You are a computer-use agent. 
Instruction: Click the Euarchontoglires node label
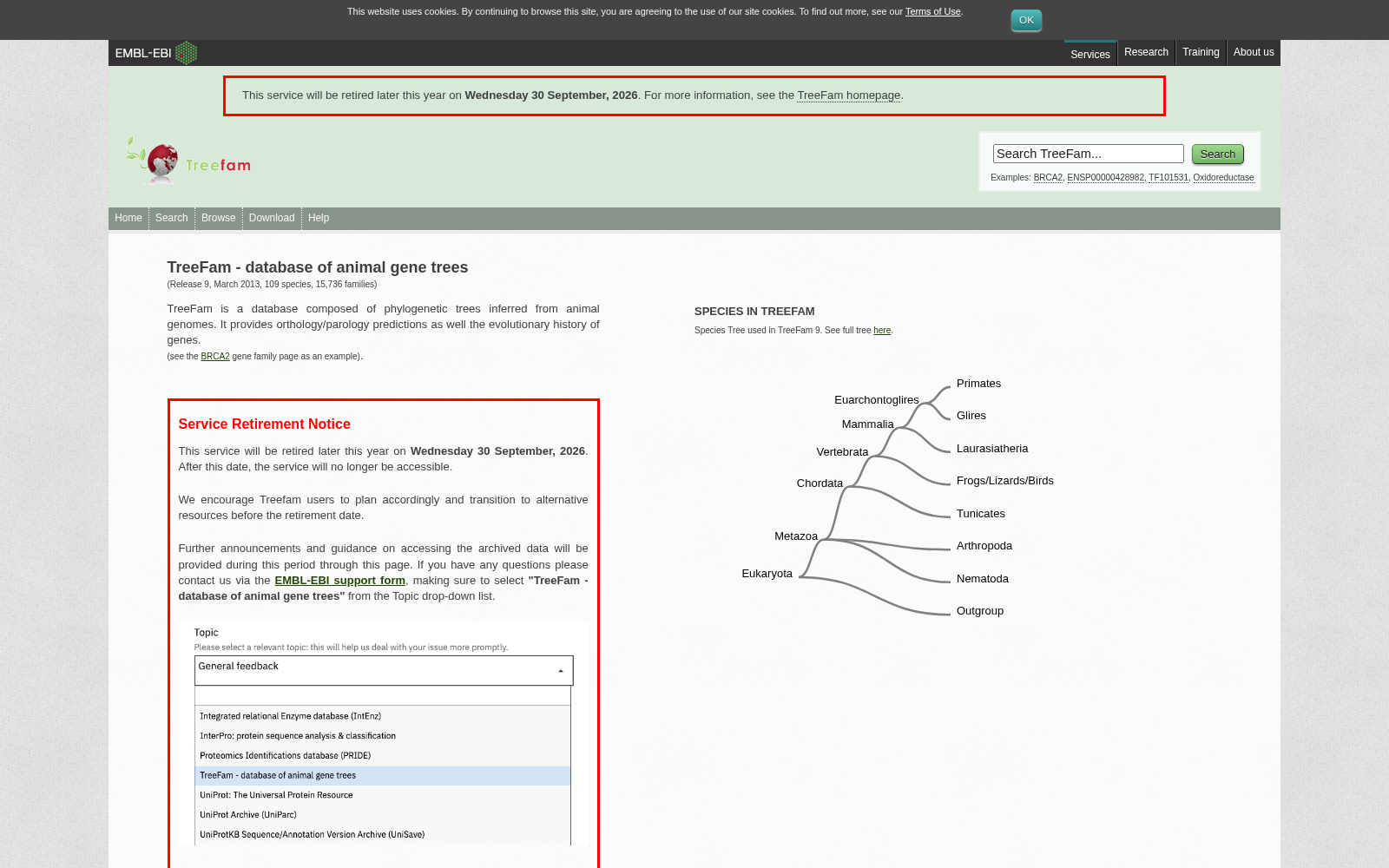pyautogui.click(x=877, y=400)
